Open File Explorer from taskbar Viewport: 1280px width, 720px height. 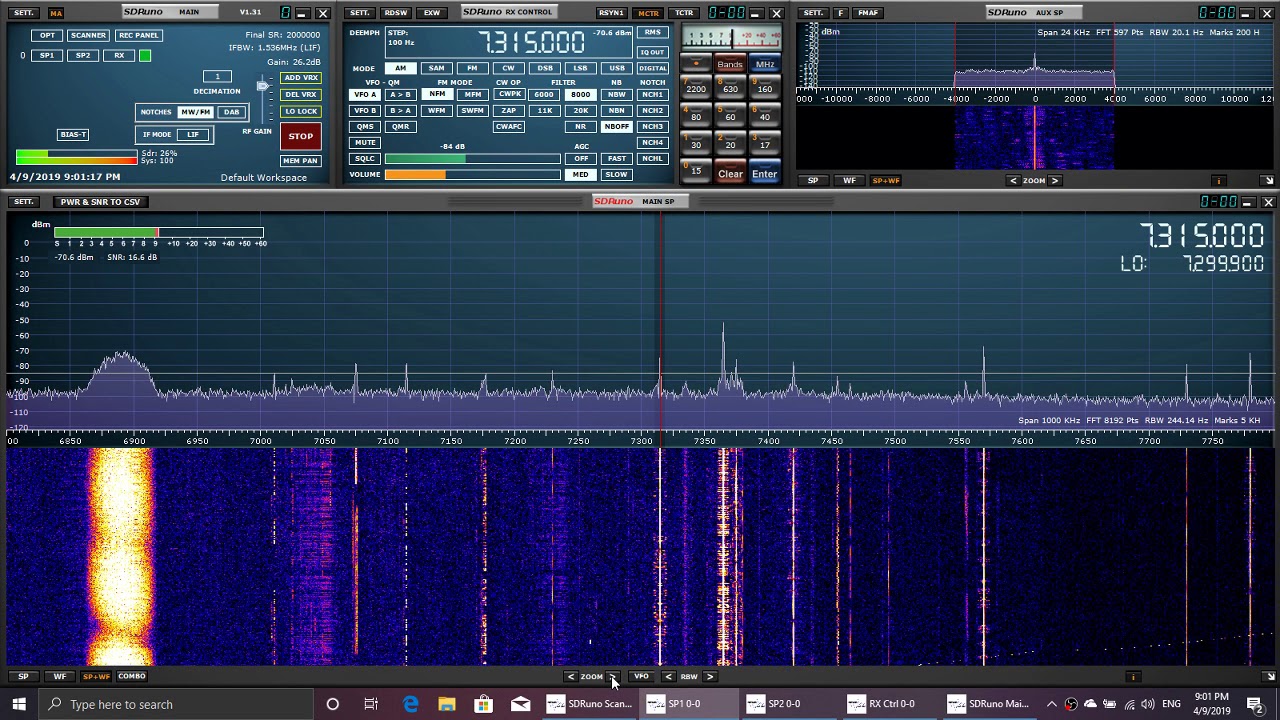447,704
